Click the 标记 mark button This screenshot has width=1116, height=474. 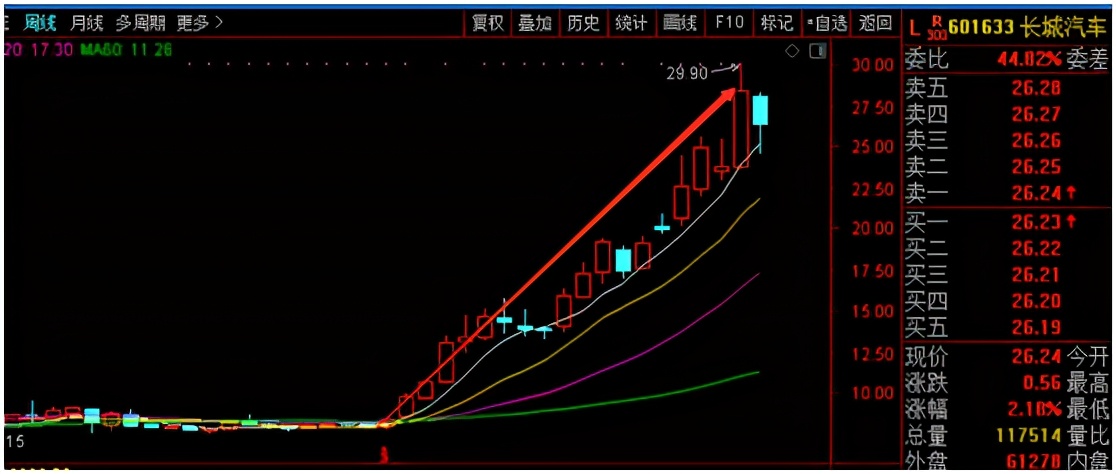pyautogui.click(x=777, y=23)
